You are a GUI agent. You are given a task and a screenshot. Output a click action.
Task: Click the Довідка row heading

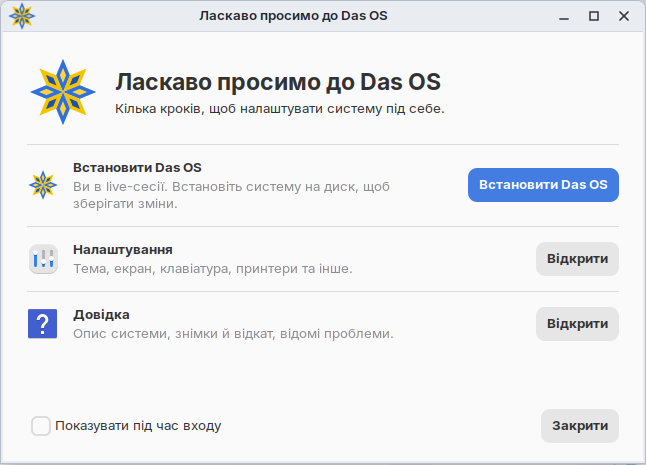tap(101, 315)
